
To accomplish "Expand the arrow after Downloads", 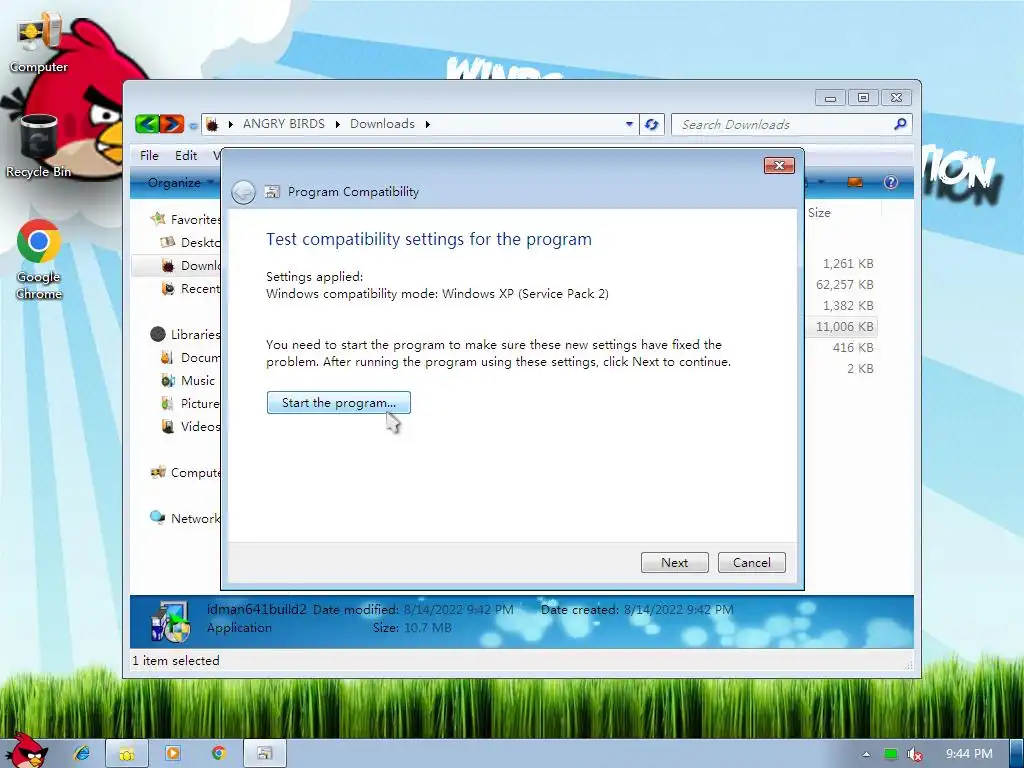I will tap(428, 124).
